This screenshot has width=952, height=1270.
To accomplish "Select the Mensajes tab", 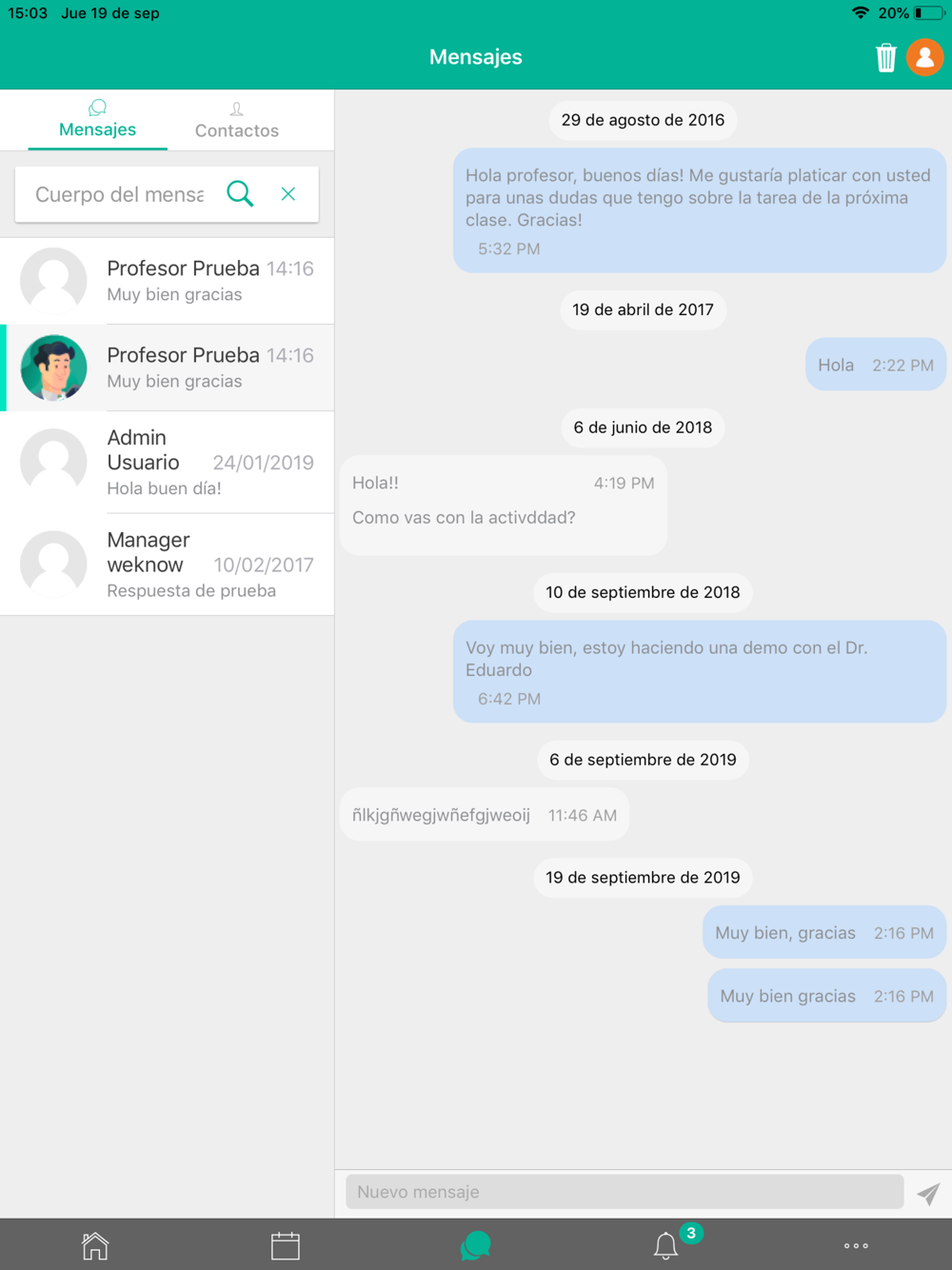I will [97, 120].
